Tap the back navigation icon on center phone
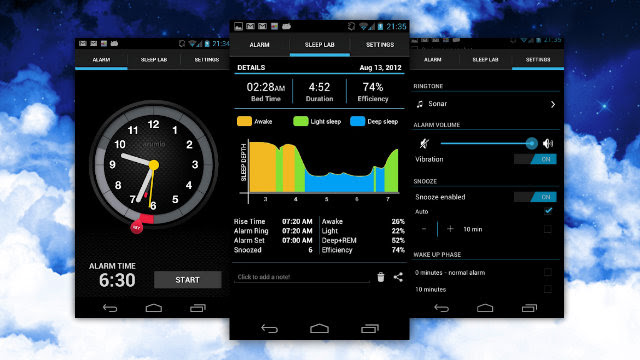 click(x=269, y=329)
